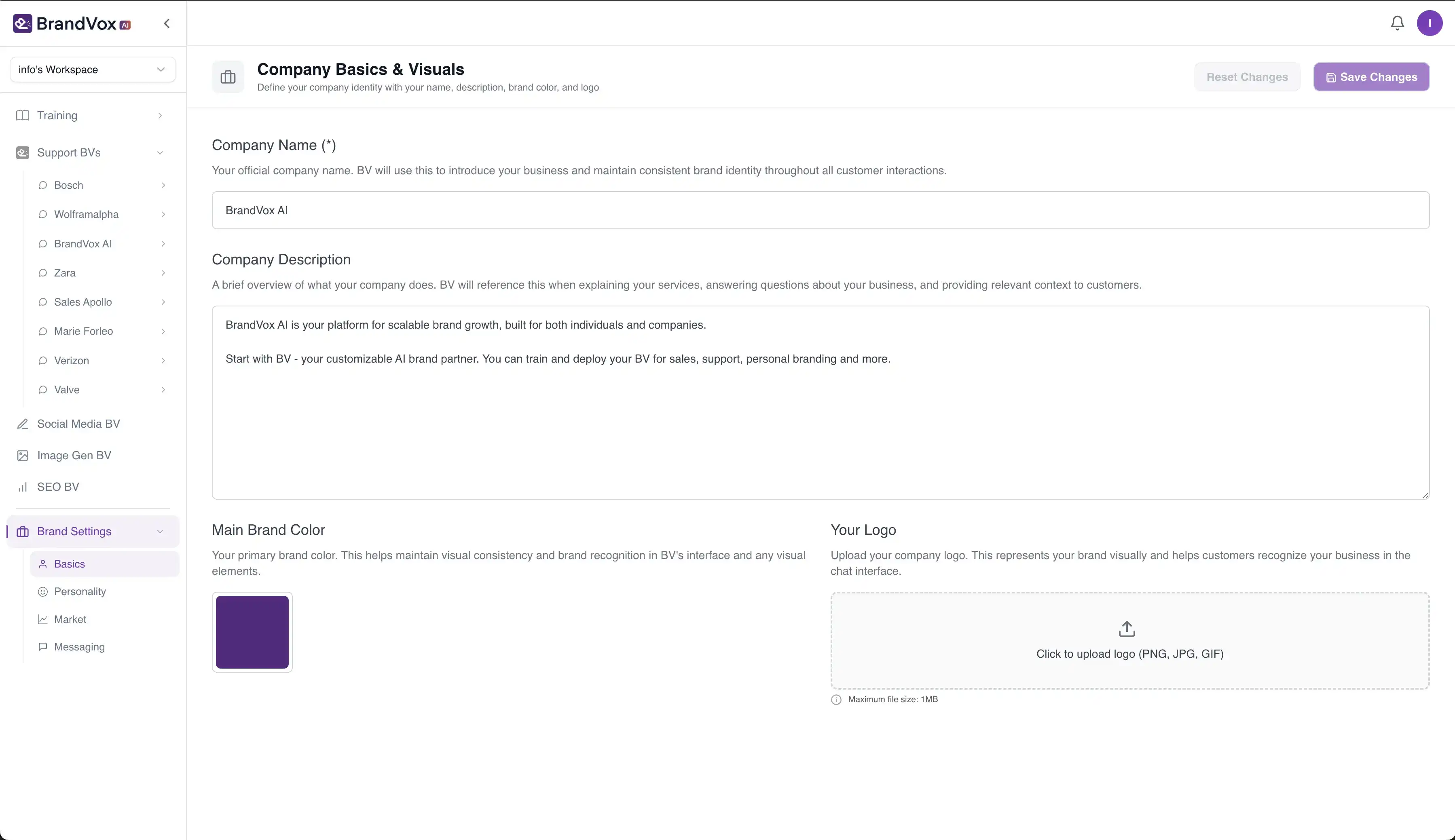Click the notification bell icon

point(1397,23)
